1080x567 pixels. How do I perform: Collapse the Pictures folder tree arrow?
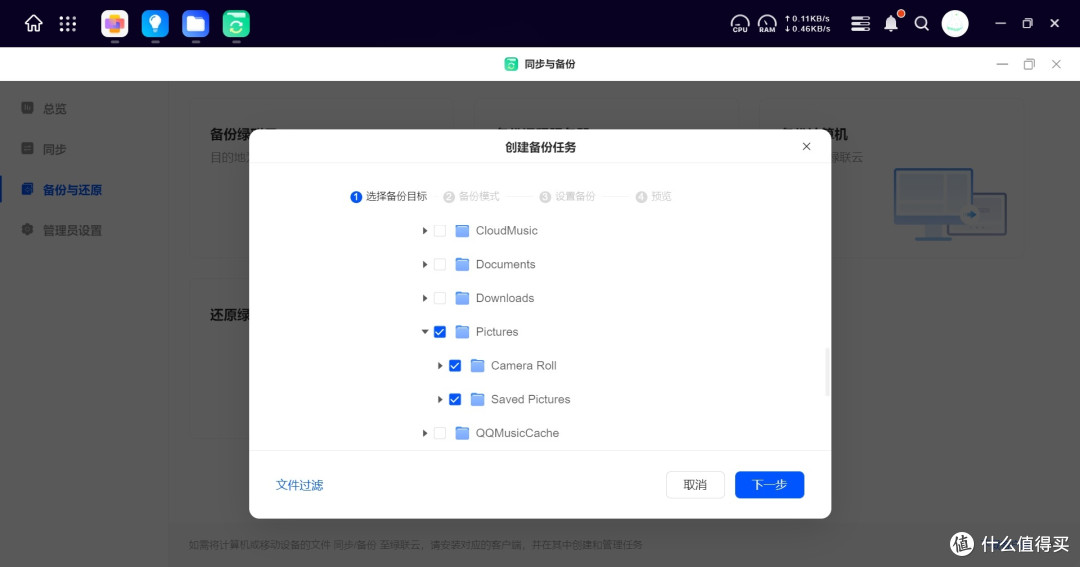coord(424,332)
